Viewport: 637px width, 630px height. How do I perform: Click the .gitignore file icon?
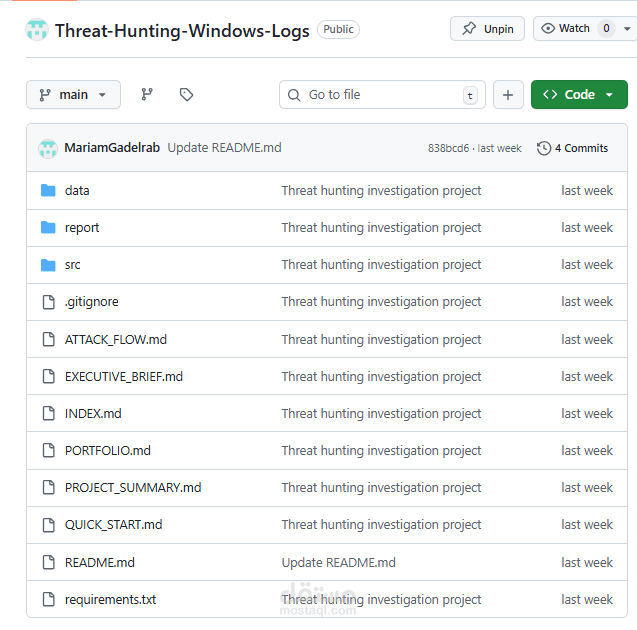pyautogui.click(x=49, y=302)
